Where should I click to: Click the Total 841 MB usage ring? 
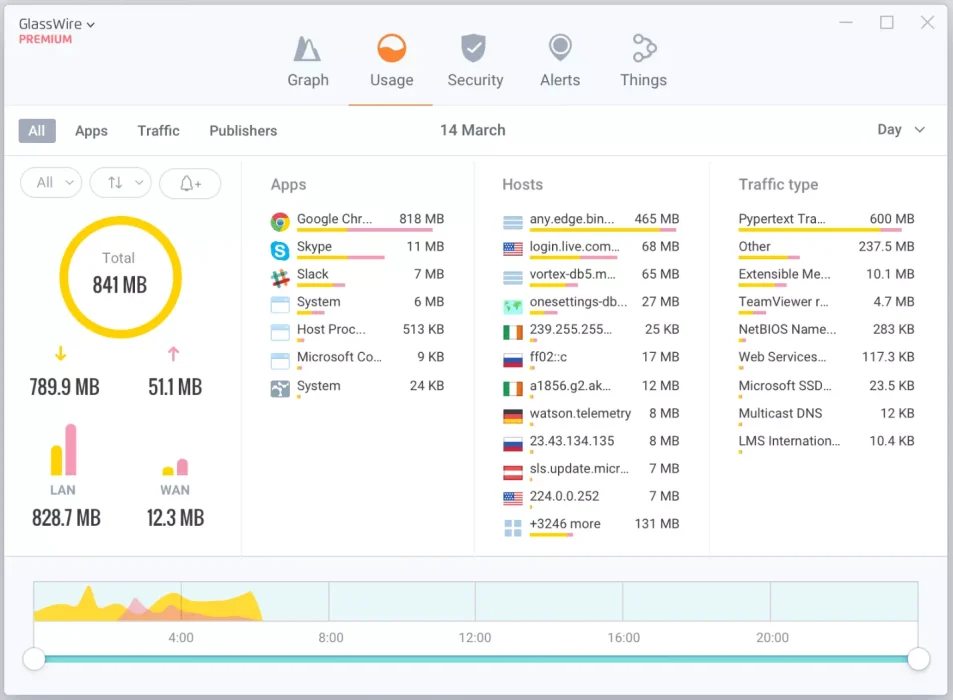tap(120, 277)
